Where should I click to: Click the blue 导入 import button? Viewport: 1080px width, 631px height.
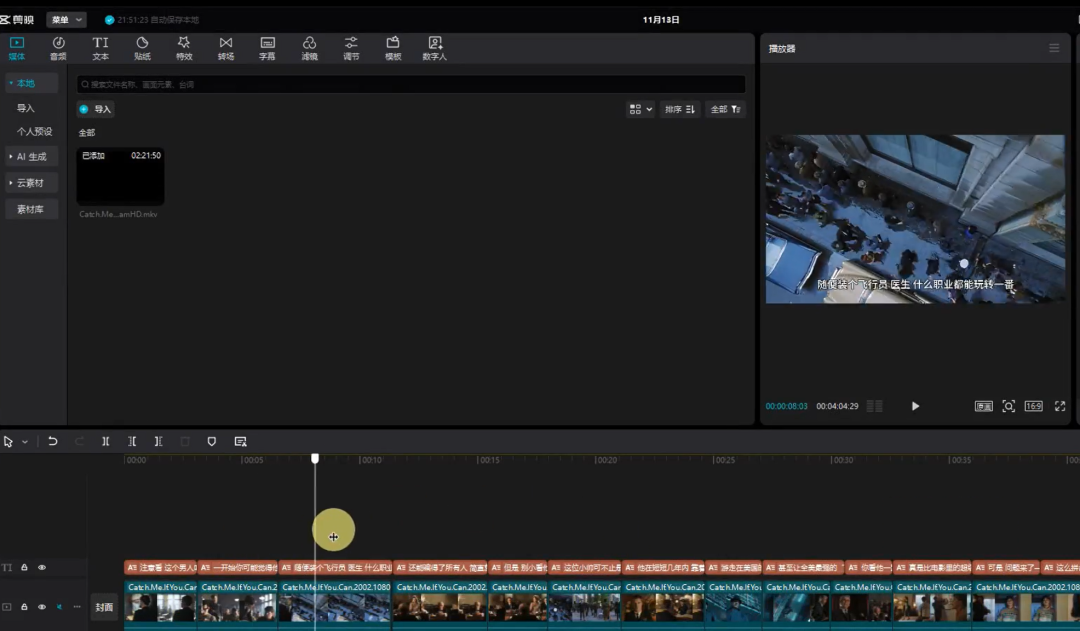coord(96,109)
